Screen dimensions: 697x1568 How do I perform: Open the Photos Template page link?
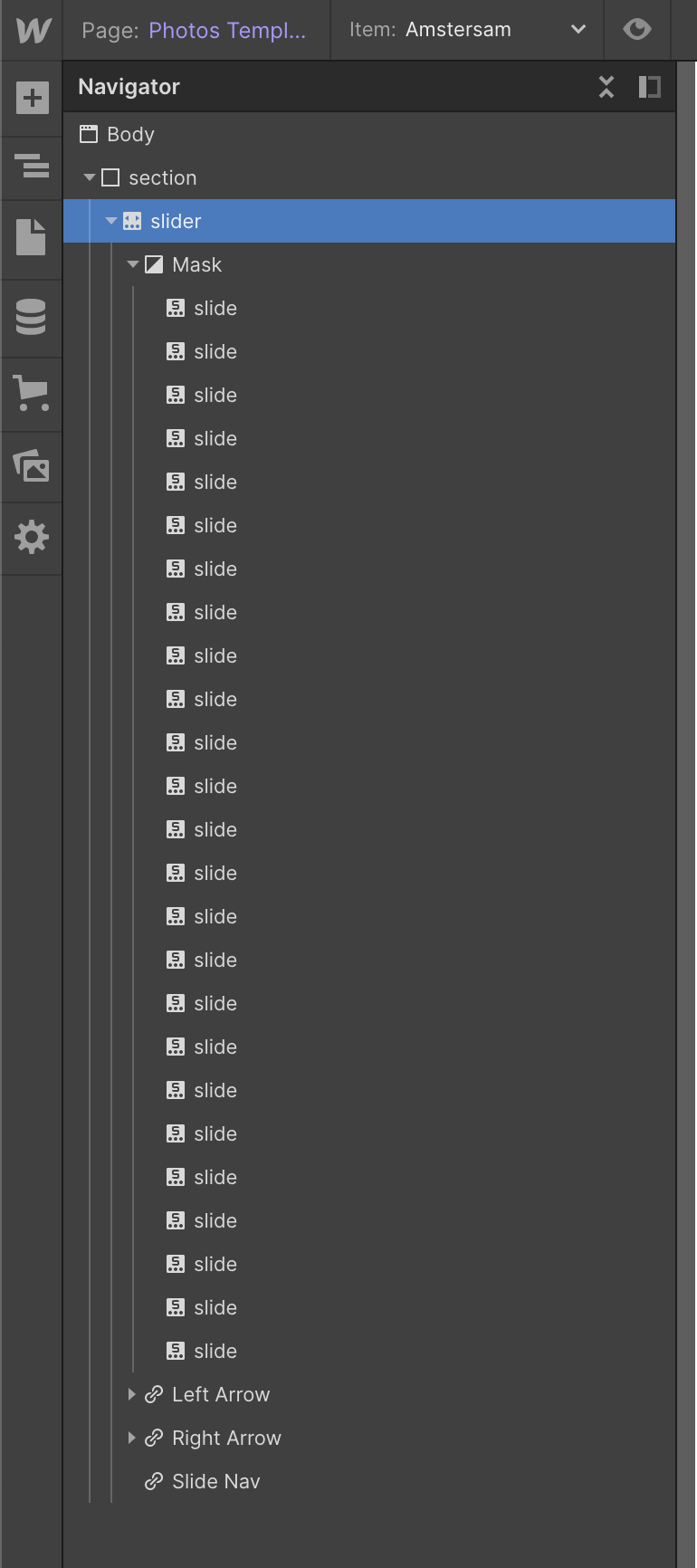click(226, 30)
